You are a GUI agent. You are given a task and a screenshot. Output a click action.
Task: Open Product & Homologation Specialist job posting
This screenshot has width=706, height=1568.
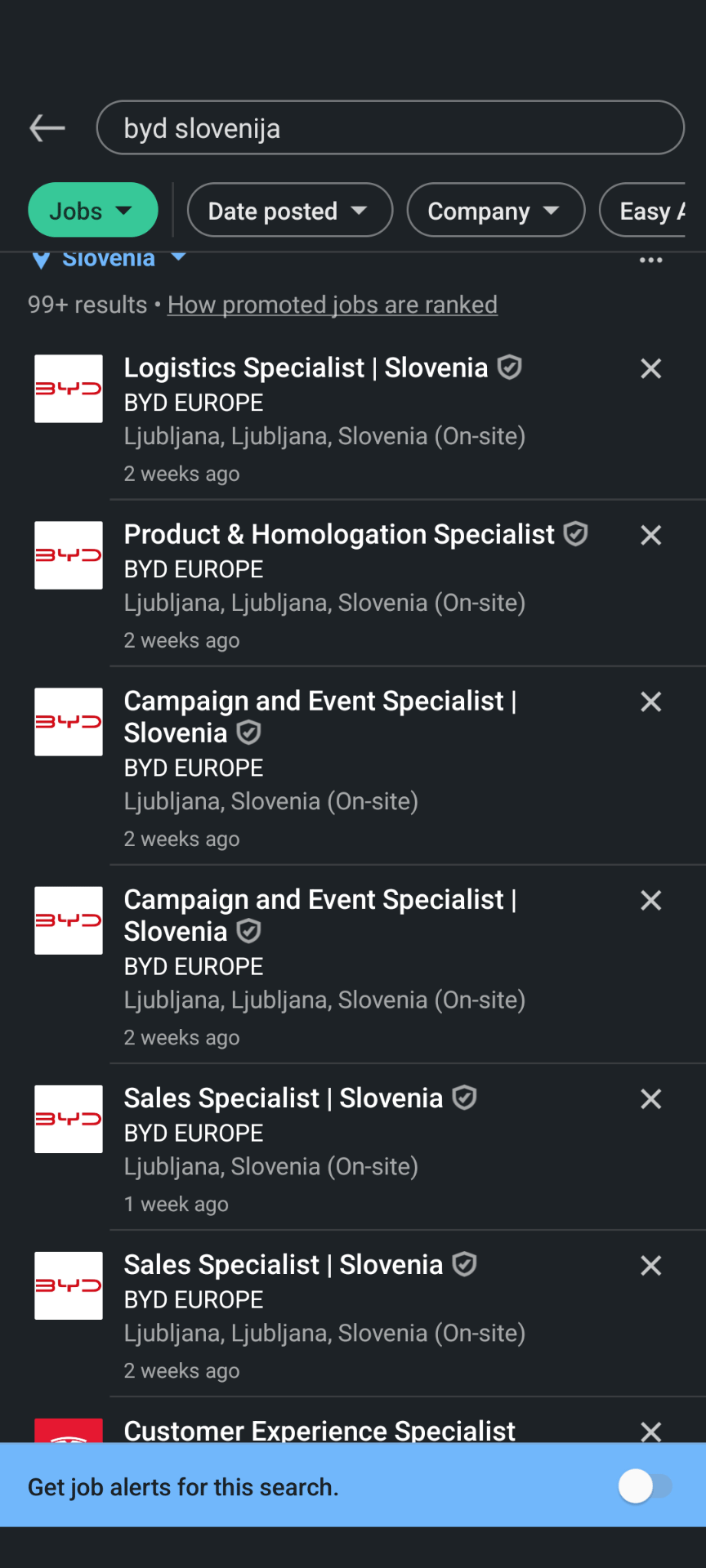(x=339, y=535)
